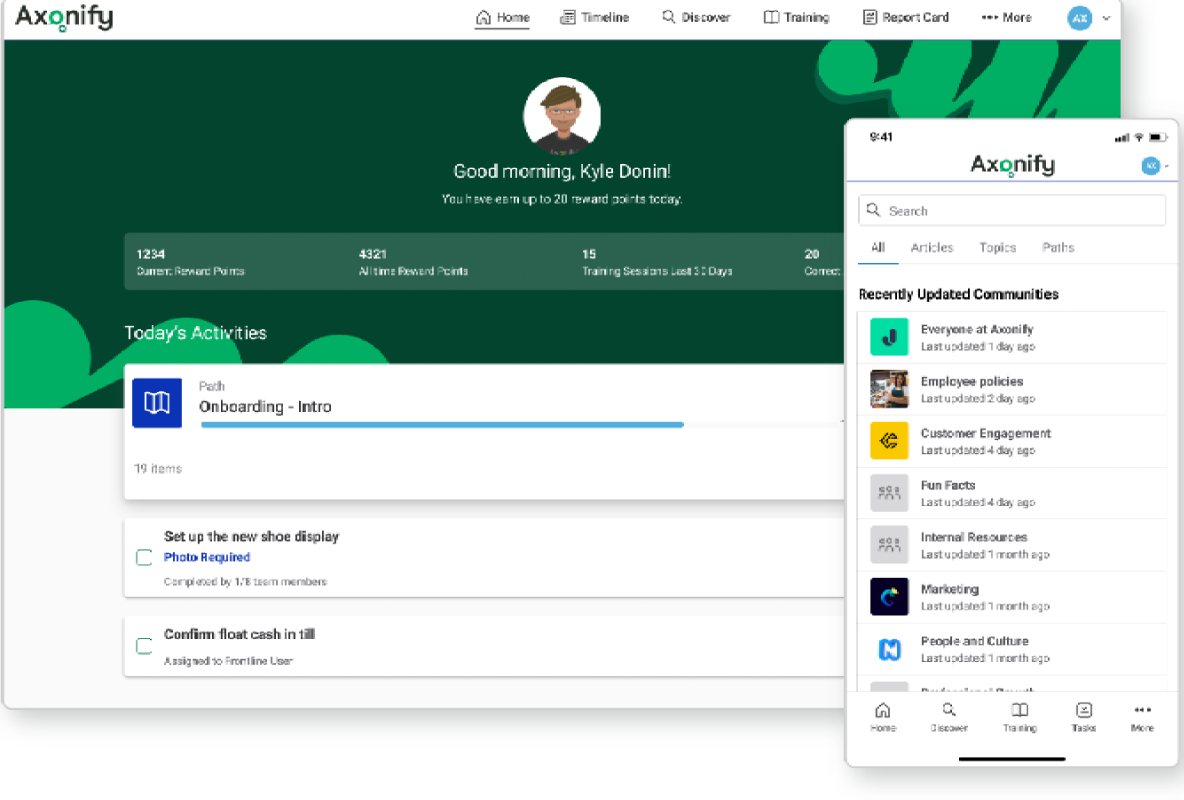Viewport: 1184px width, 800px height.
Task: Open the Employee policies community
Action: (x=1012, y=390)
